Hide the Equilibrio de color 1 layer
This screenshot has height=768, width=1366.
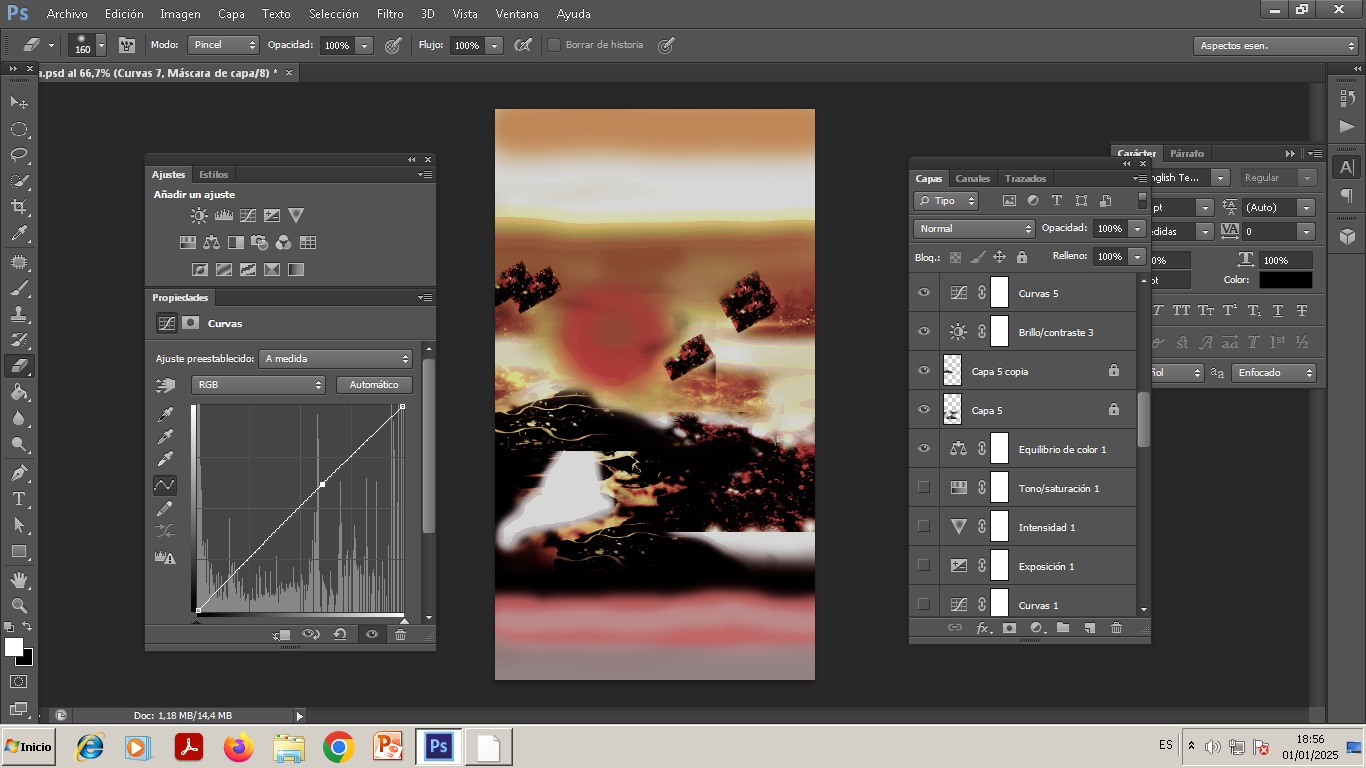click(x=924, y=449)
